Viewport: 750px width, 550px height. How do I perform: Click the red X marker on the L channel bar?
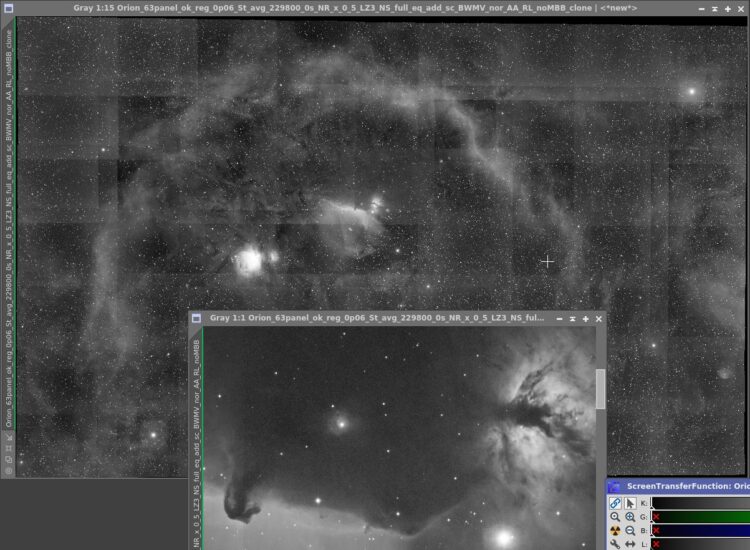coord(656,544)
